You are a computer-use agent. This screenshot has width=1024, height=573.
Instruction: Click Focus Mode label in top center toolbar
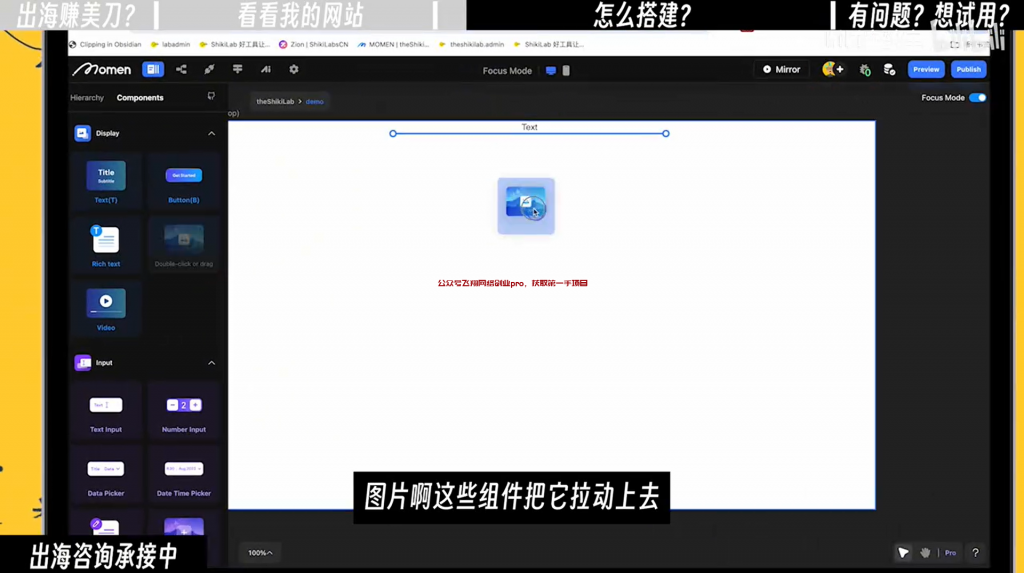[507, 71]
